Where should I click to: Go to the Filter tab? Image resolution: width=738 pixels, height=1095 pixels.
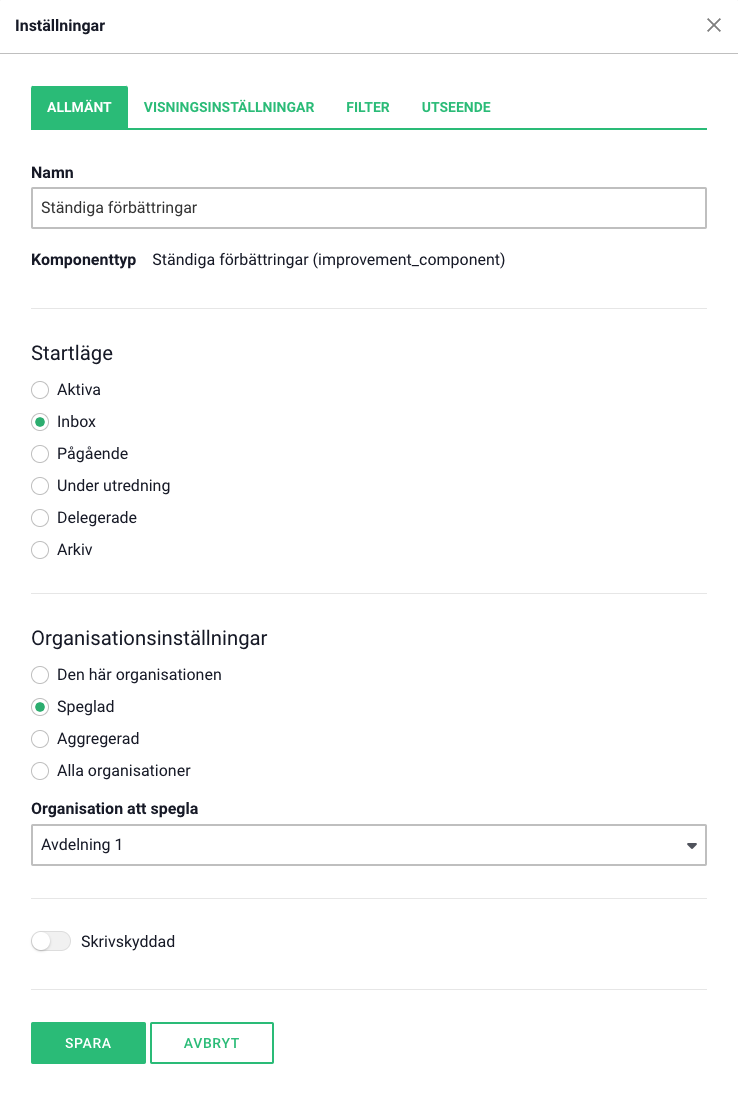pyautogui.click(x=368, y=107)
